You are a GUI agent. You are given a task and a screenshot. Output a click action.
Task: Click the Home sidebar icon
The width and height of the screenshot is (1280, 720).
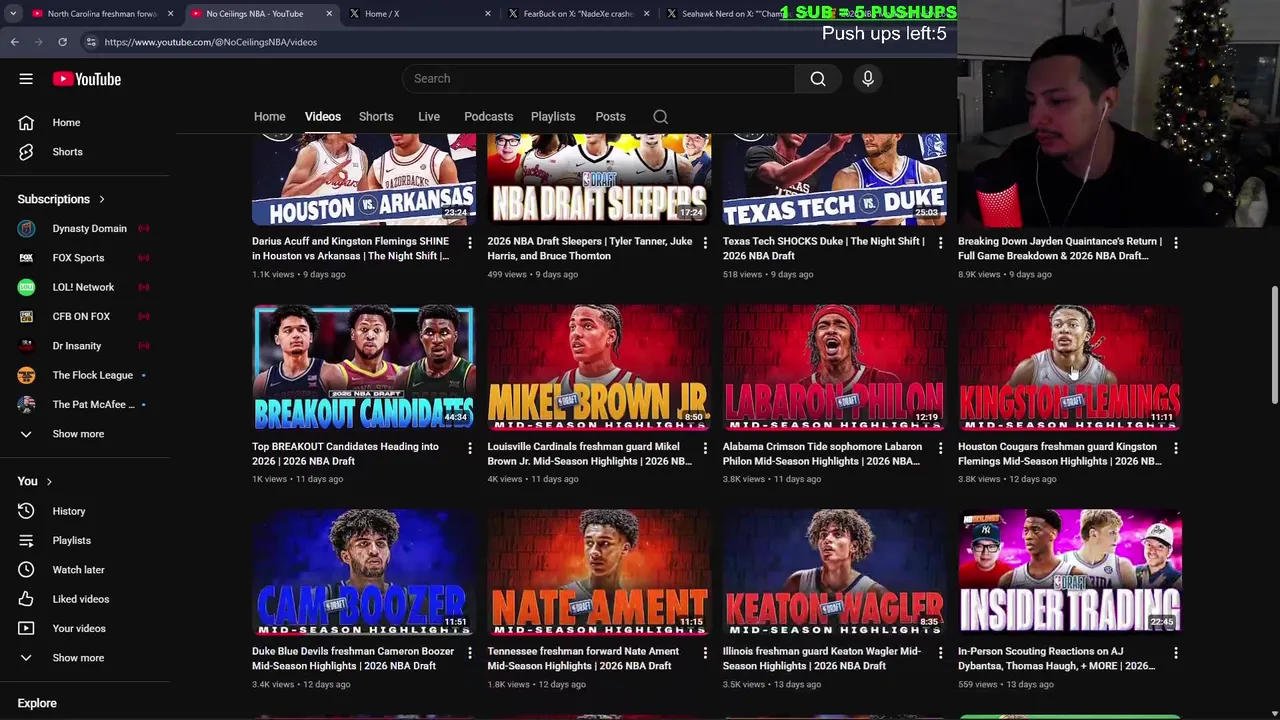26,123
